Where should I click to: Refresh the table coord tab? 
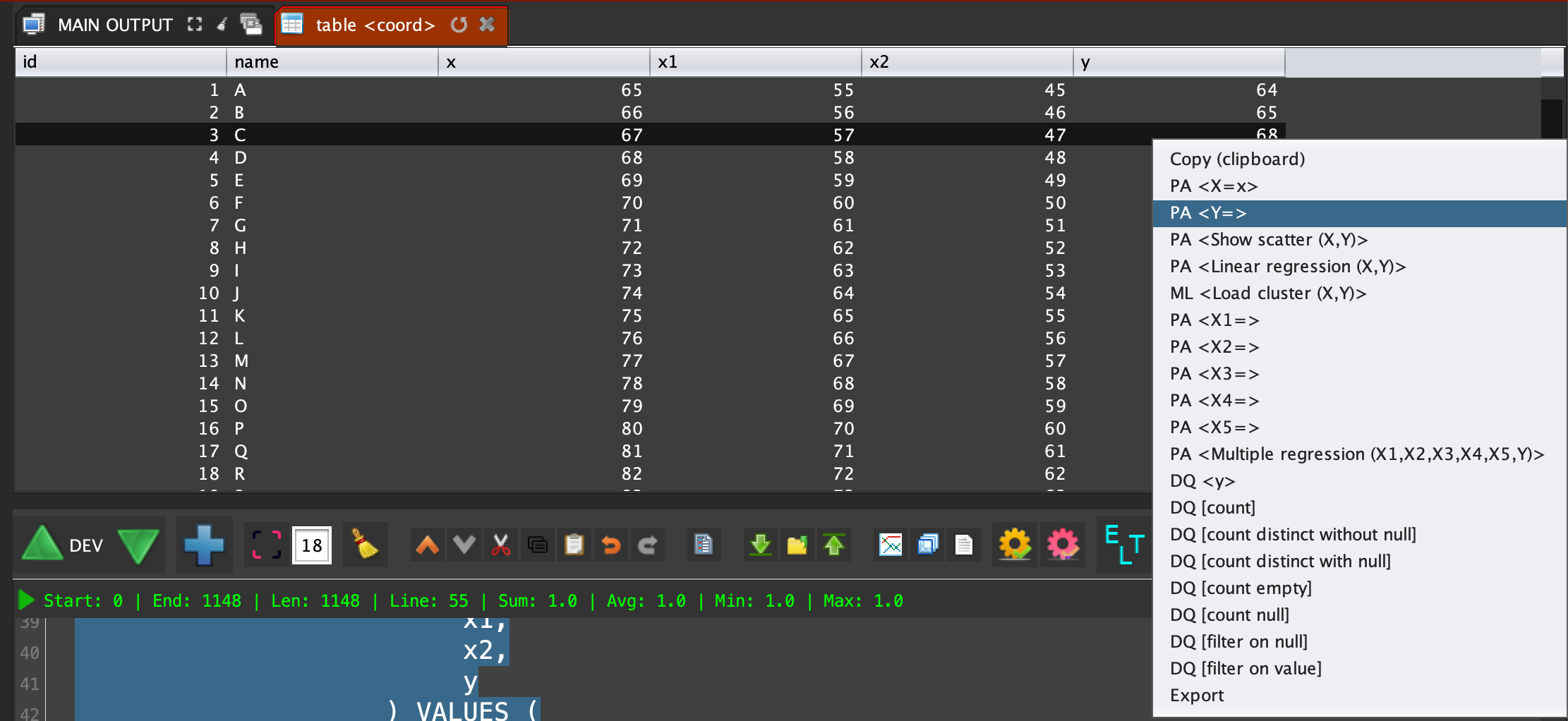459,25
